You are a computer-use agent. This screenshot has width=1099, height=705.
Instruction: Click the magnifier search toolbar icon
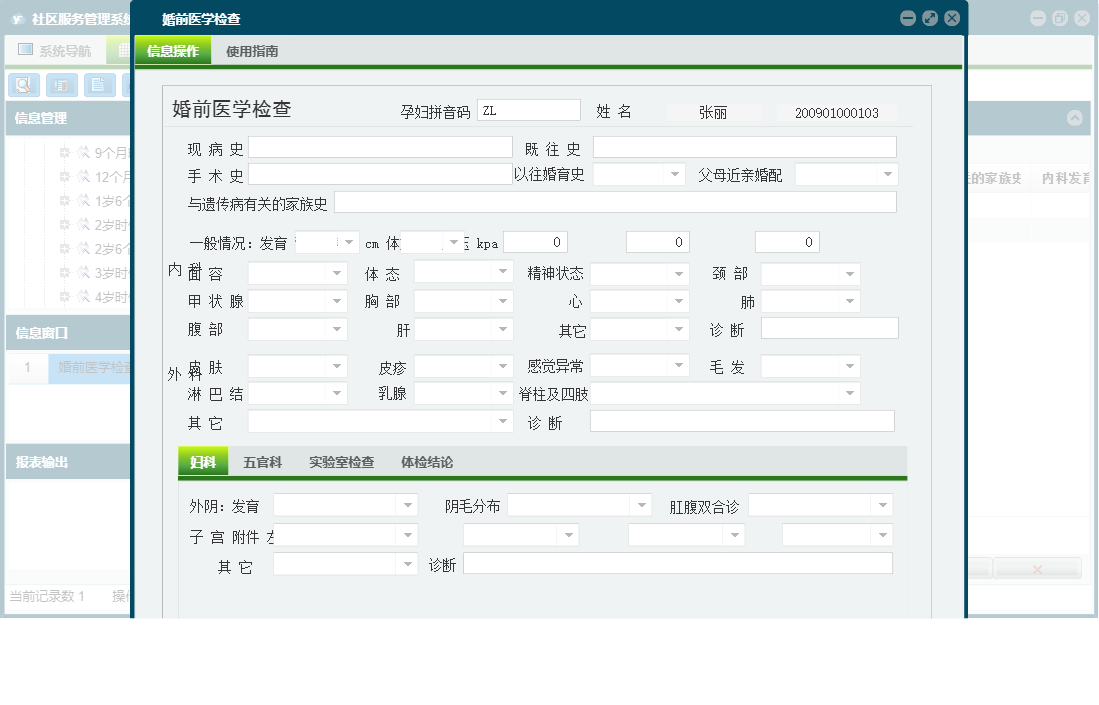click(x=23, y=85)
